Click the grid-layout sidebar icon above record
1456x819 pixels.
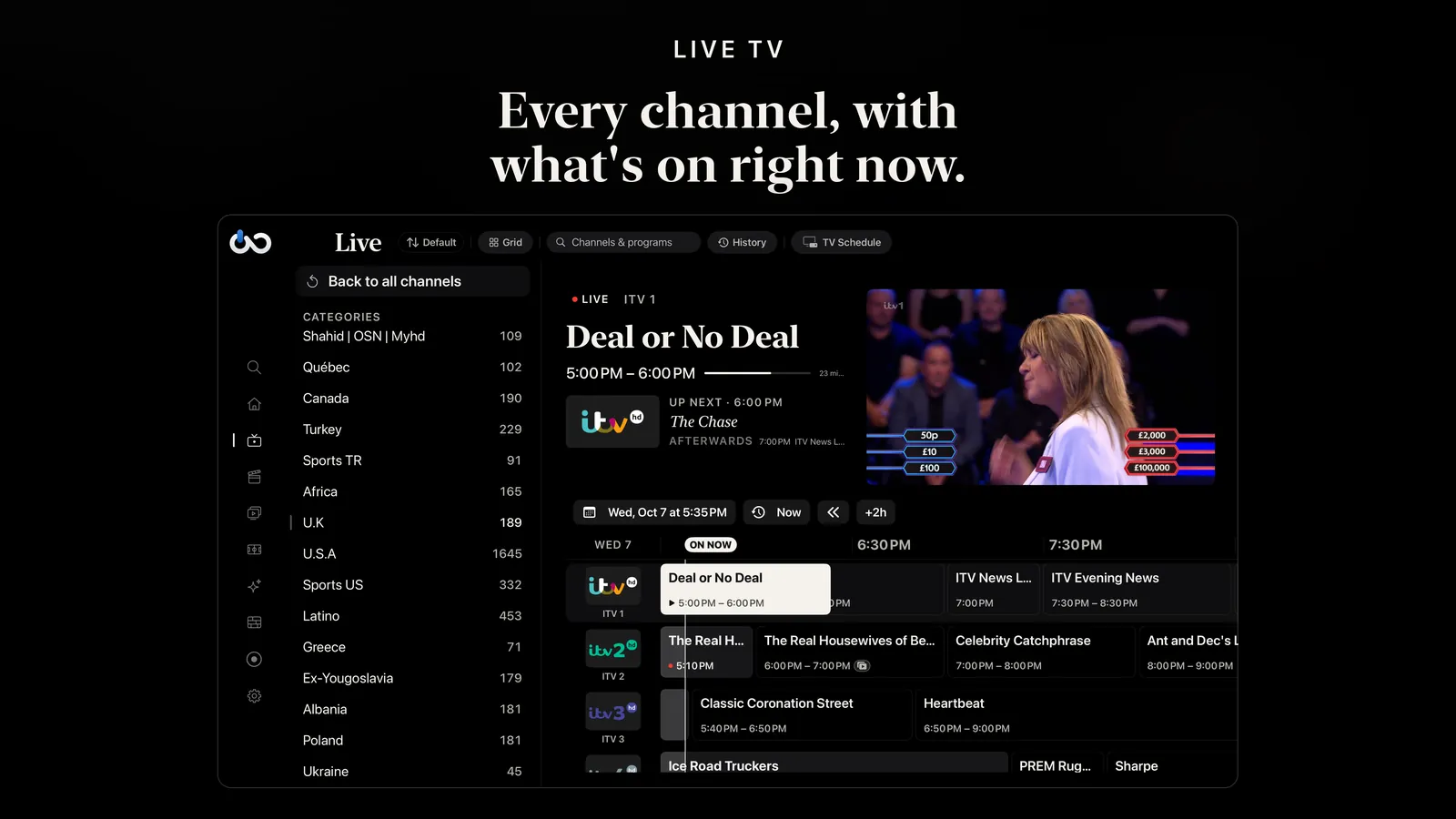tap(254, 622)
